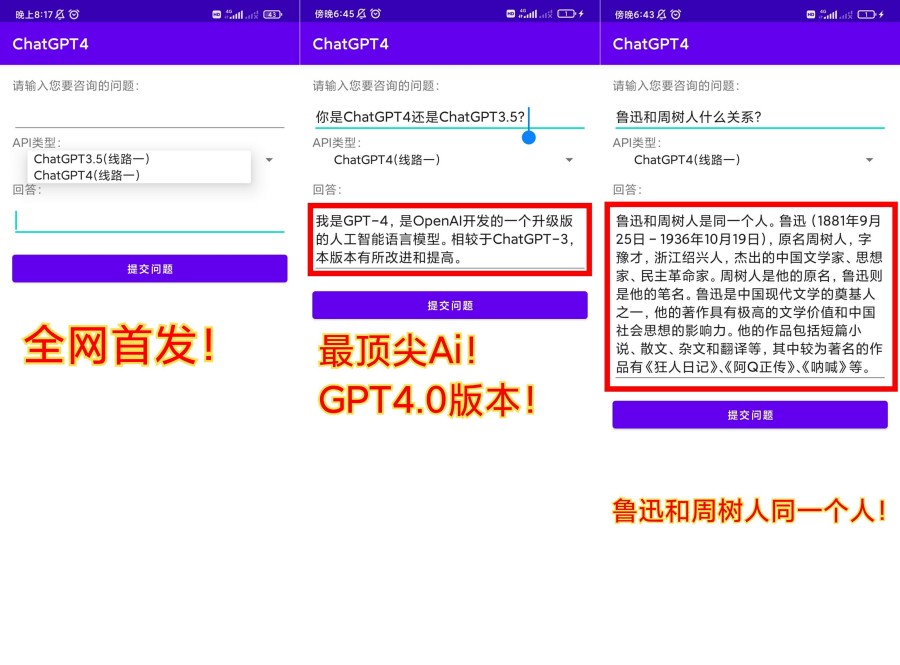Click the alarm clock icon beside 傍晚6:43
This screenshot has height=665, width=900.
tap(674, 14)
